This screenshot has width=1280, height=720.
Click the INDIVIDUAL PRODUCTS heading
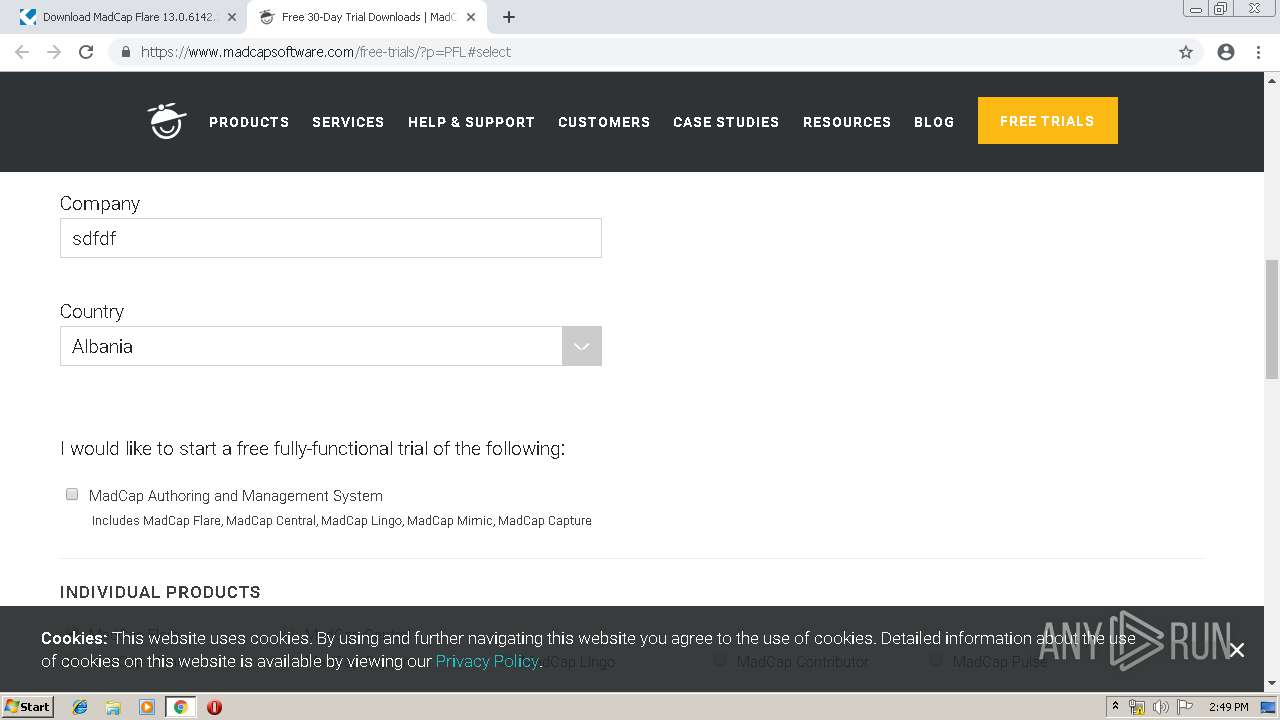pos(160,592)
